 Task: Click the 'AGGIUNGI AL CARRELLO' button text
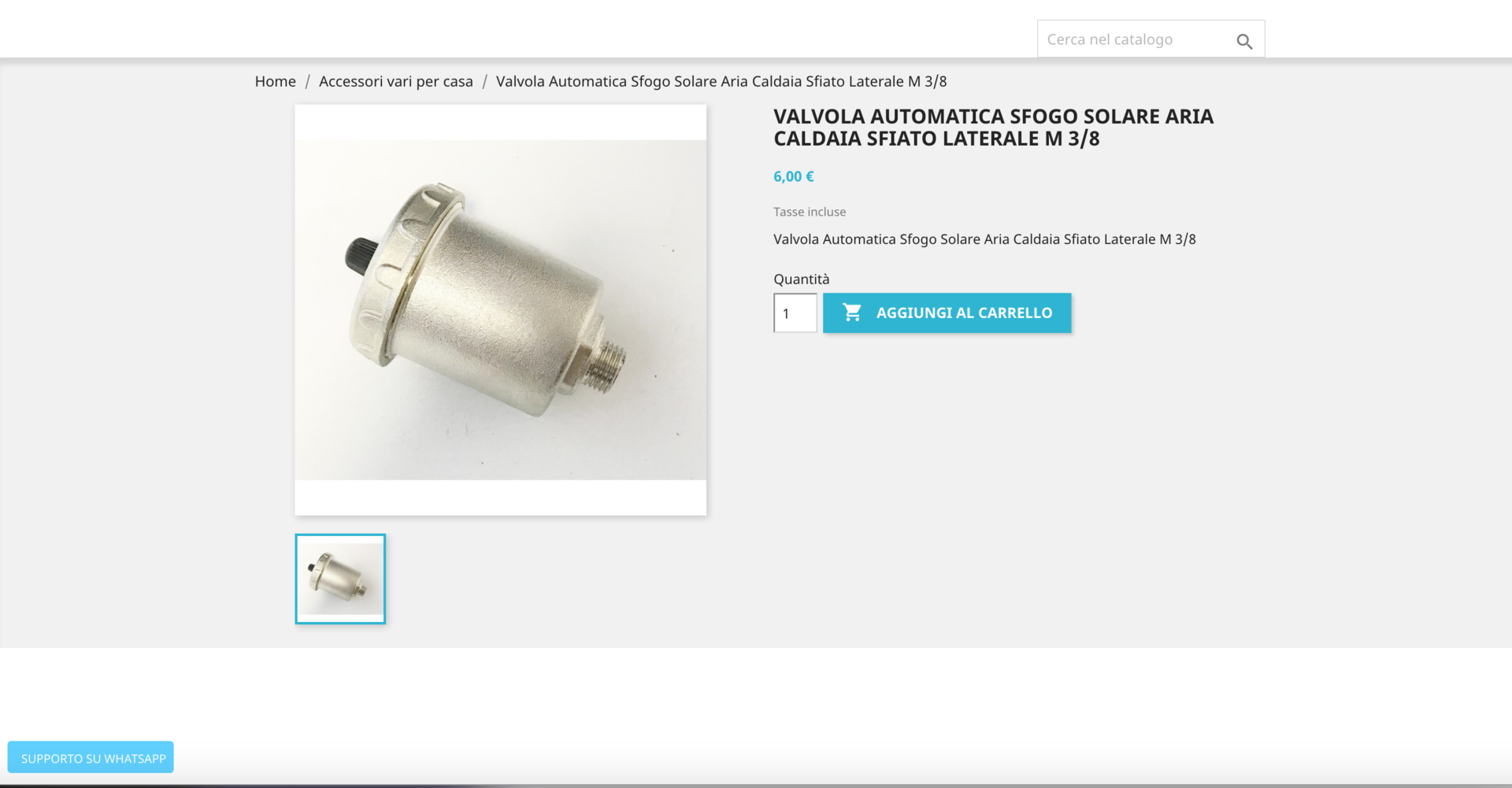[x=964, y=313]
